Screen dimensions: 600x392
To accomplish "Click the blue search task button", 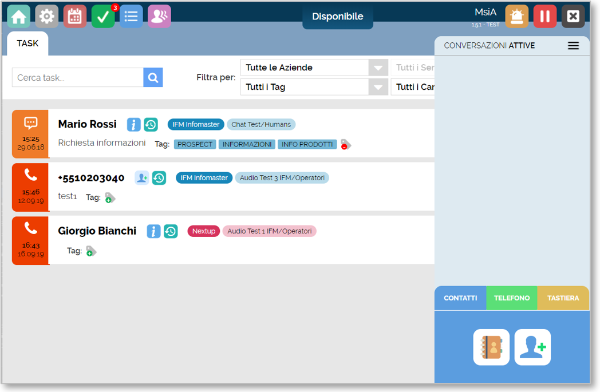I will click(153, 77).
